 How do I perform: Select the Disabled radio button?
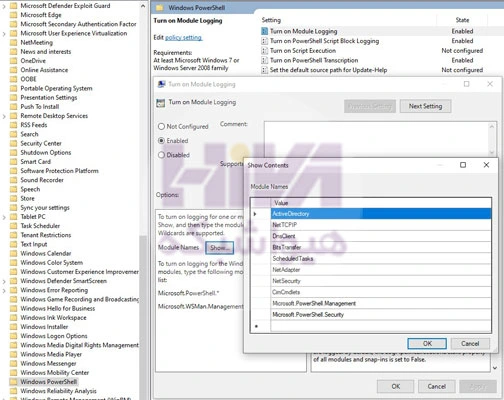click(x=161, y=155)
